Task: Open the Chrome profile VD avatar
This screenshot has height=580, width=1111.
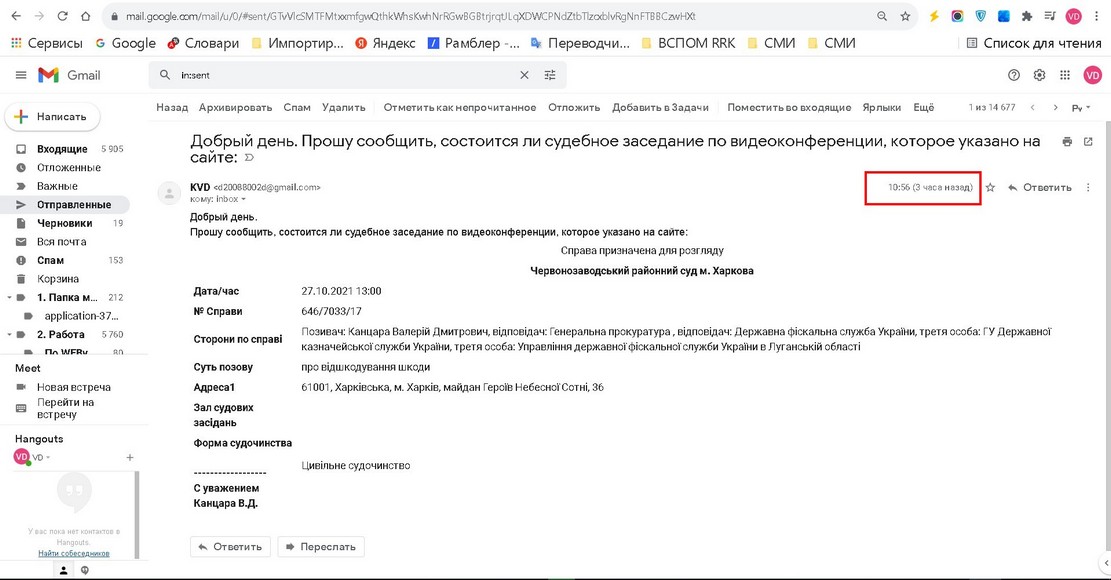Action: pos(1073,16)
